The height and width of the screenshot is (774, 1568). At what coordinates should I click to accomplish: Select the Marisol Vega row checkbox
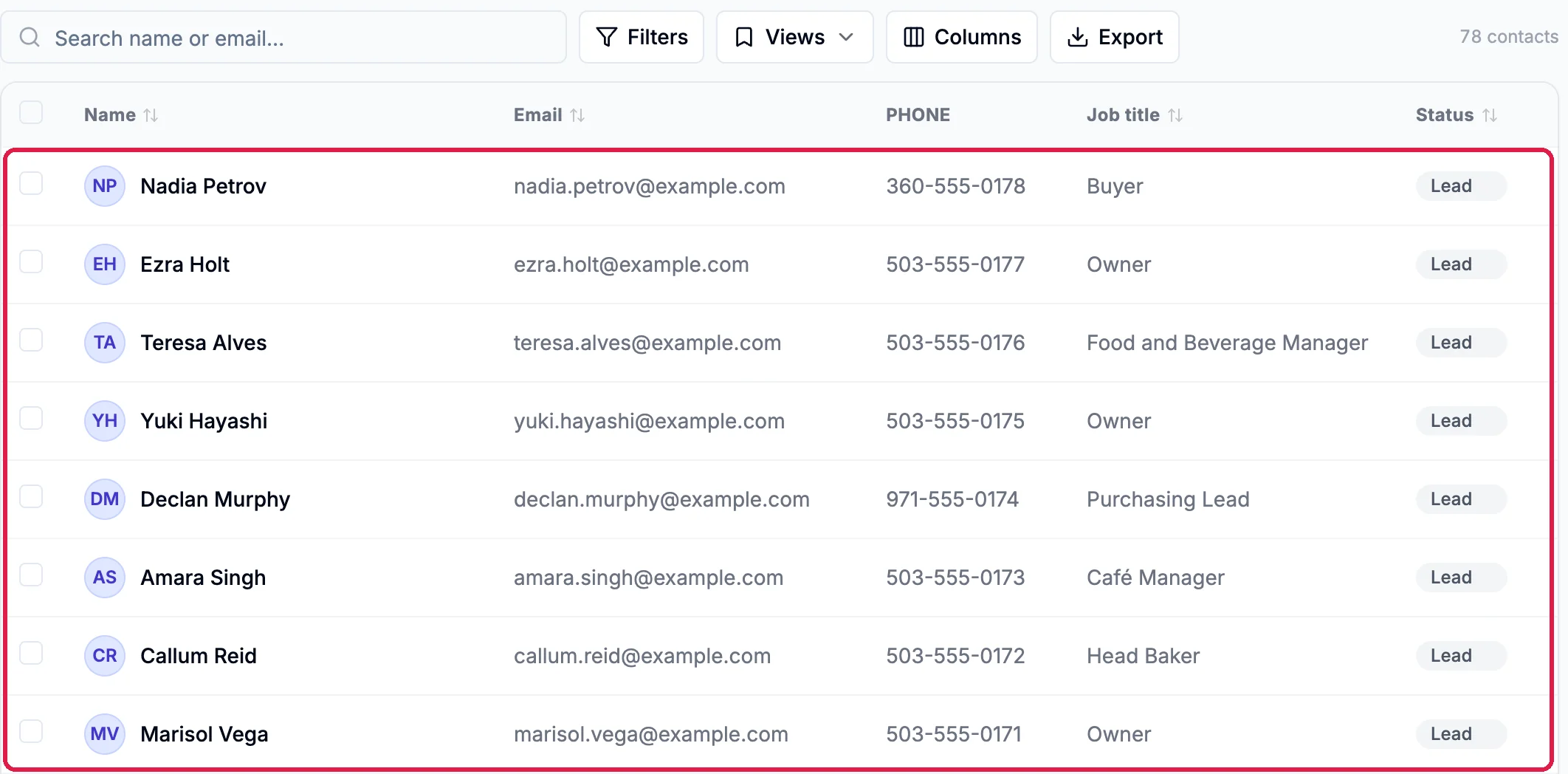point(31,731)
